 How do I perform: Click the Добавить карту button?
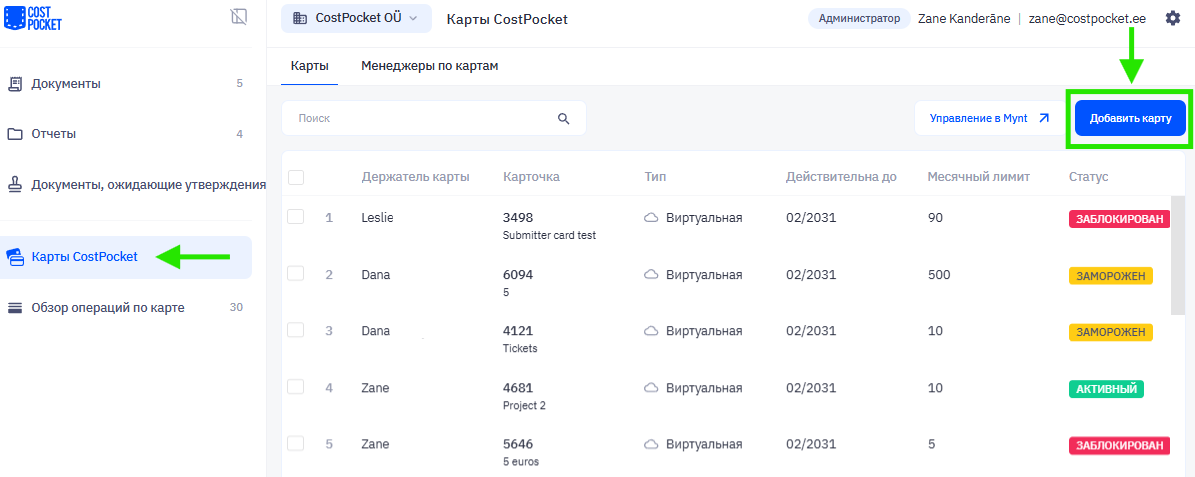click(1130, 118)
